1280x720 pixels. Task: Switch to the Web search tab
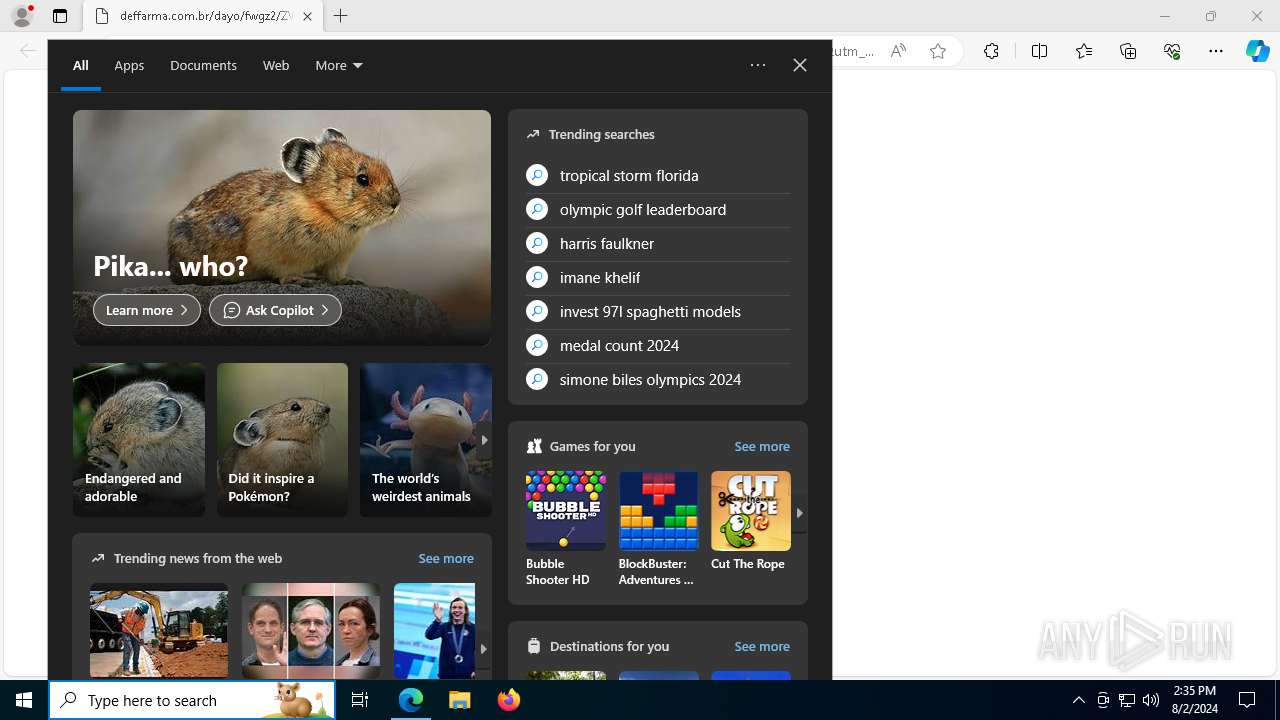tap(276, 65)
